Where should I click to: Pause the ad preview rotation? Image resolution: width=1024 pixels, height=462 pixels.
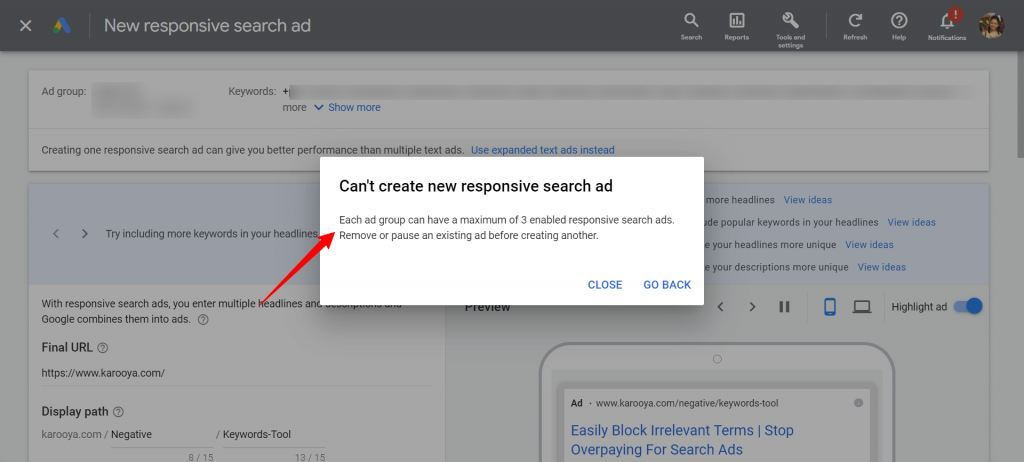click(784, 306)
